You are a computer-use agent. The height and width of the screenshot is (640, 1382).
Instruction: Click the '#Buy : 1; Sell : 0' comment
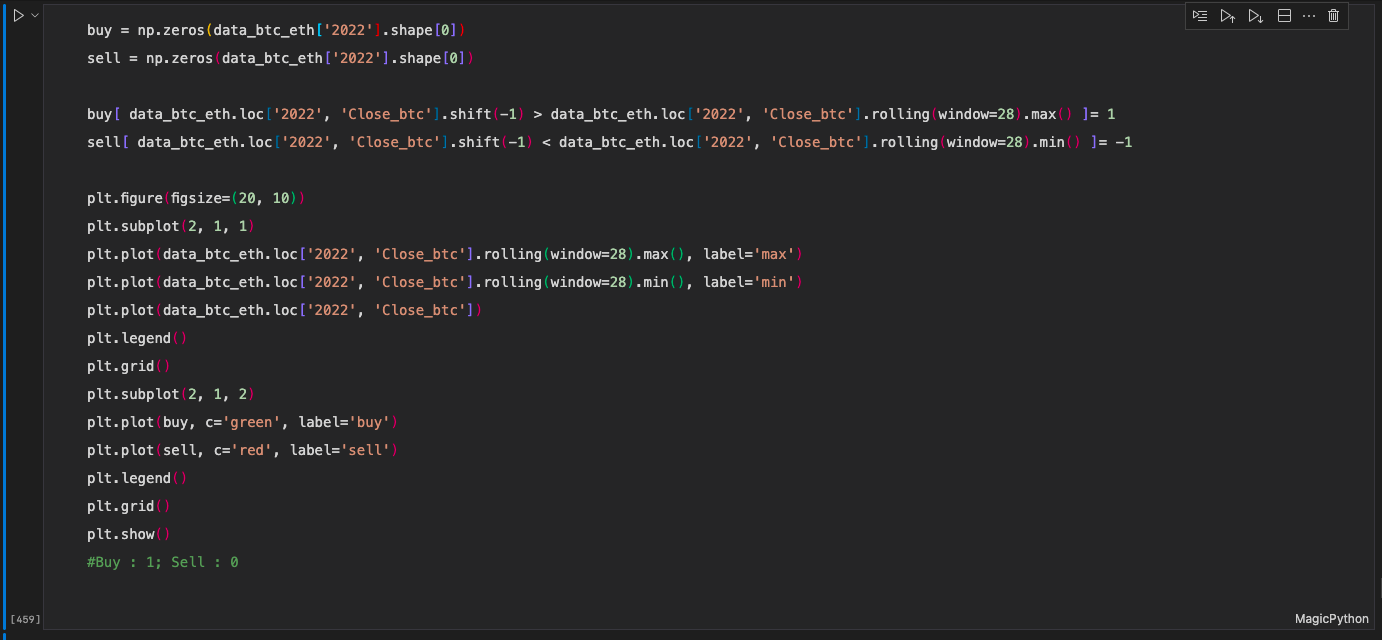click(163, 562)
